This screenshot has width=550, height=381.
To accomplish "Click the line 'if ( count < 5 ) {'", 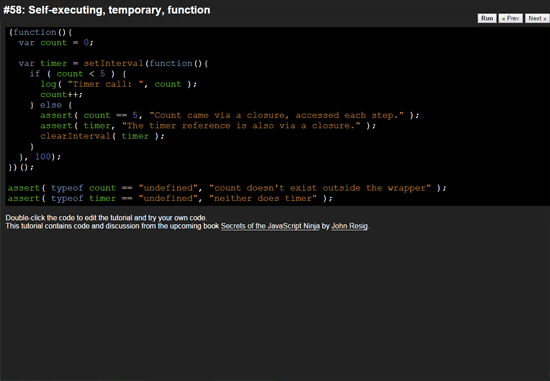I will [x=78, y=74].
